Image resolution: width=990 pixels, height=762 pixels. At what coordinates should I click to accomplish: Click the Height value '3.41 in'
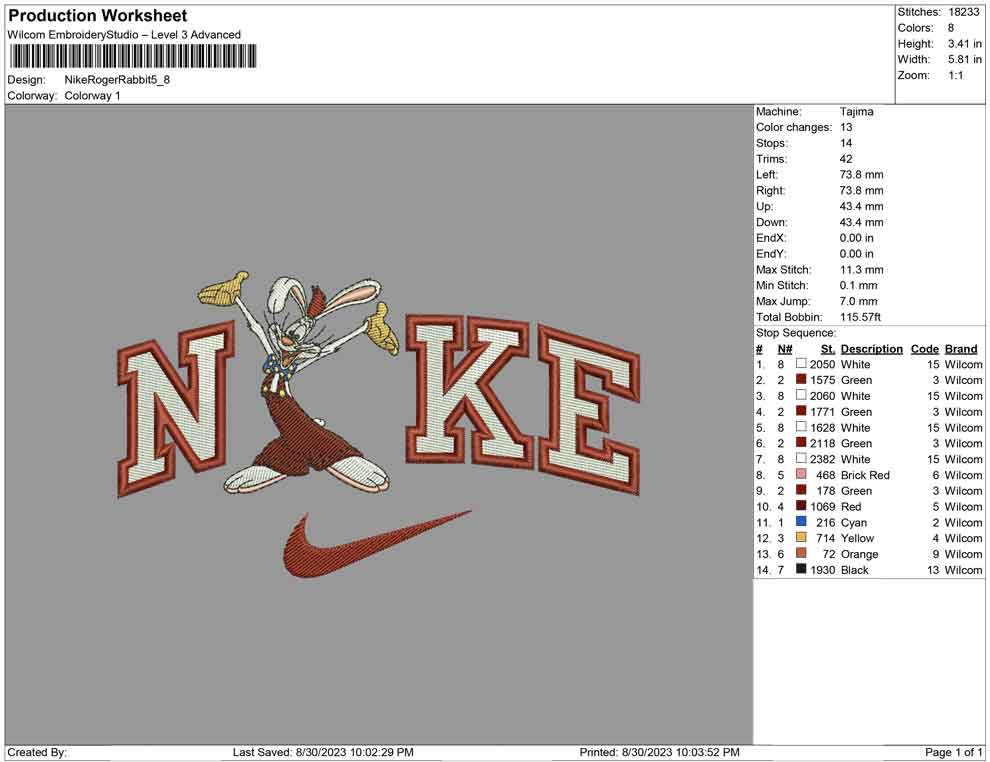pyautogui.click(x=964, y=44)
